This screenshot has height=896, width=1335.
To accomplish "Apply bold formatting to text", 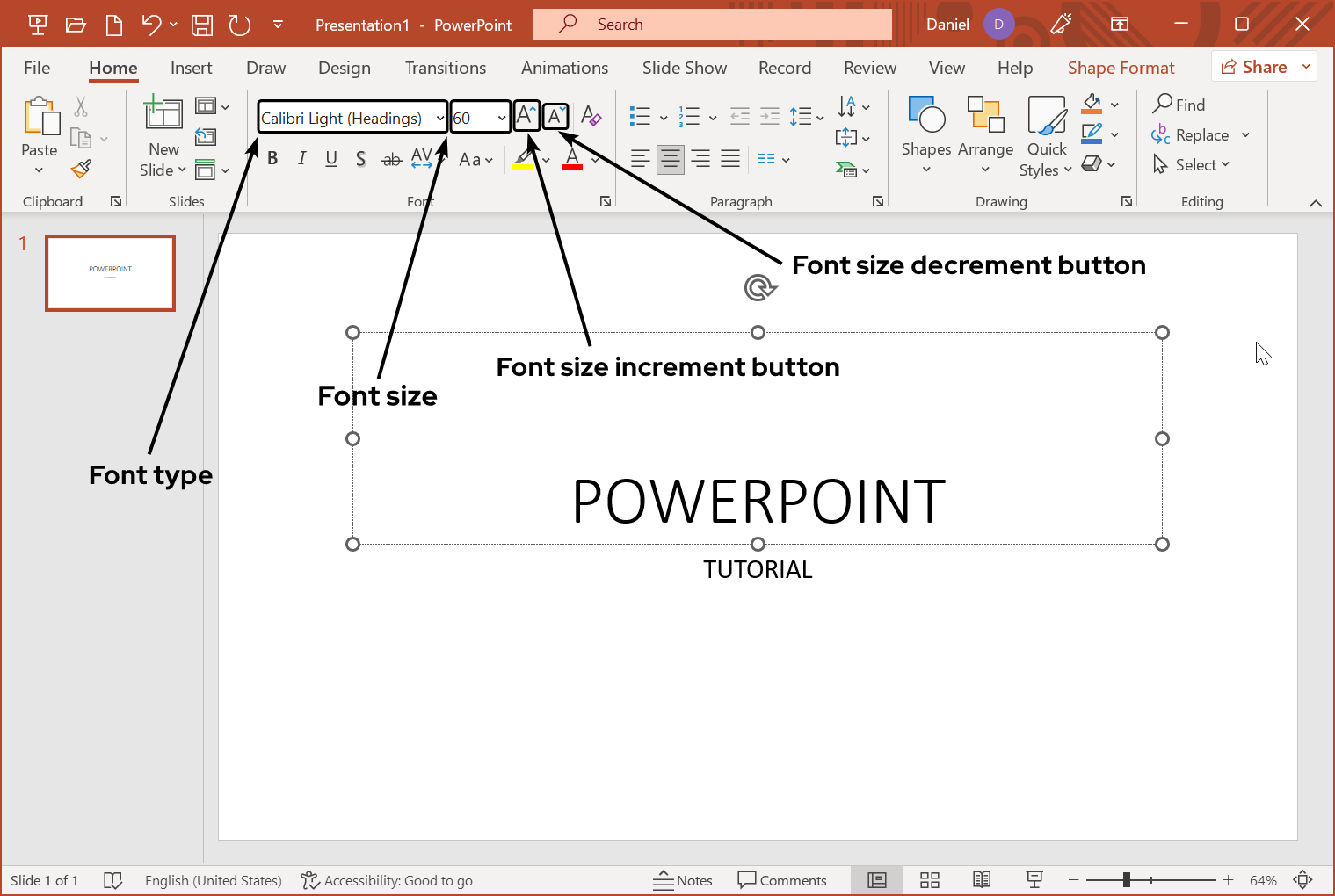I will 272,159.
